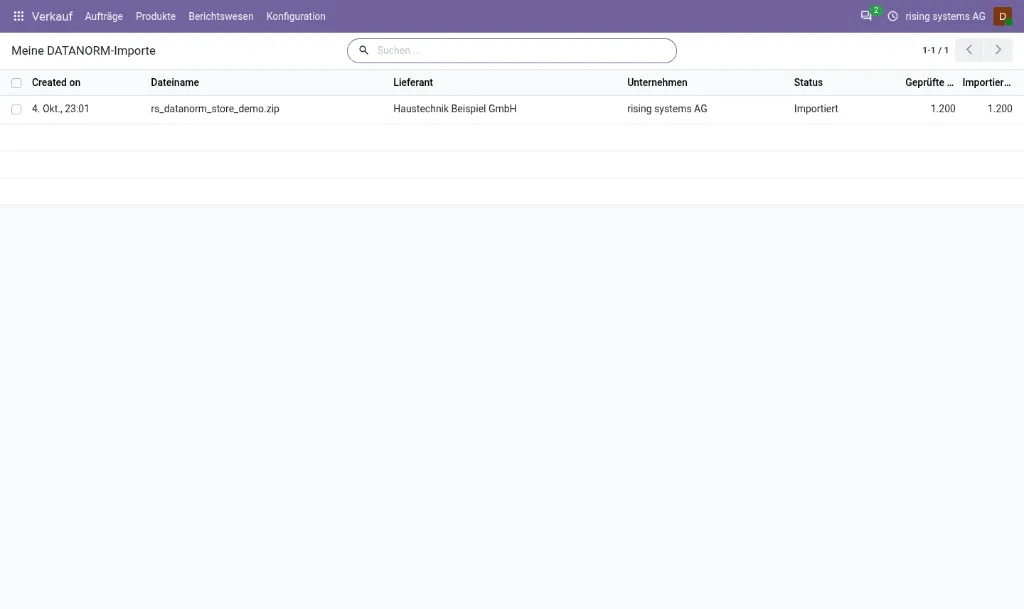Switch company via rising systems AG
This screenshot has height=609, width=1024.
(945, 16)
